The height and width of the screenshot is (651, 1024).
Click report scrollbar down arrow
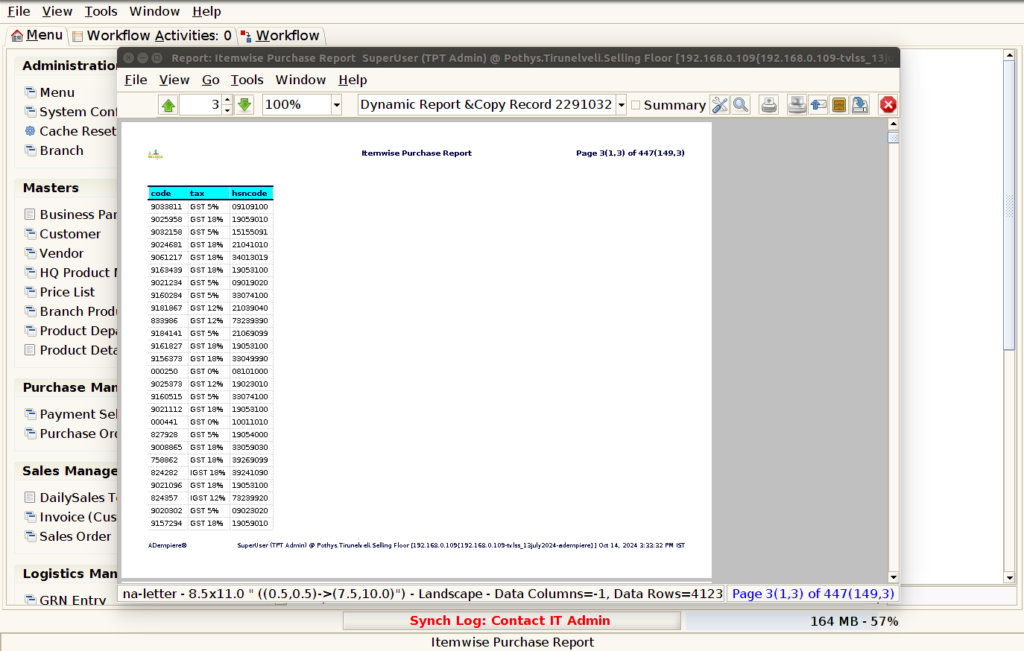(x=893, y=577)
